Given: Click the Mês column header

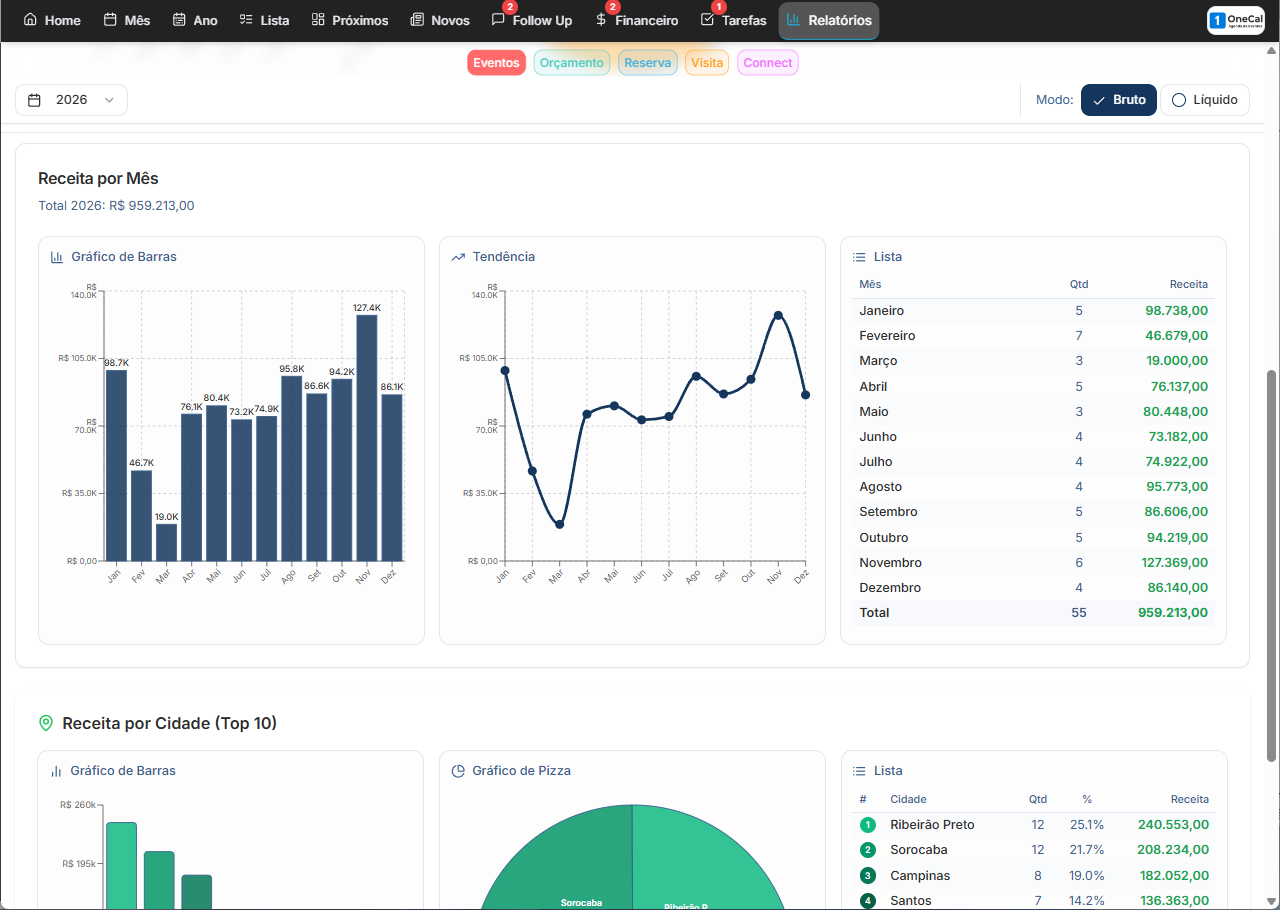Looking at the screenshot, I should pos(870,285).
